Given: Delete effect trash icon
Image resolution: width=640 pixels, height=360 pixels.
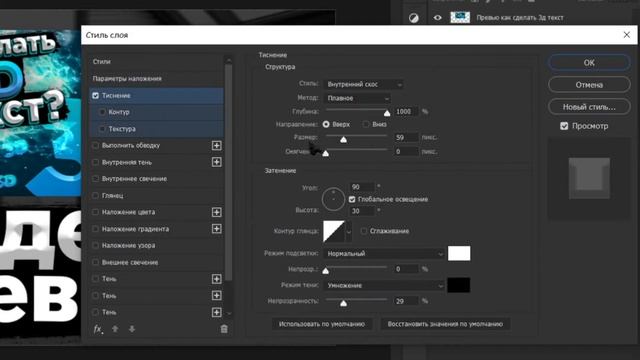Looking at the screenshot, I should pyautogui.click(x=224, y=329).
